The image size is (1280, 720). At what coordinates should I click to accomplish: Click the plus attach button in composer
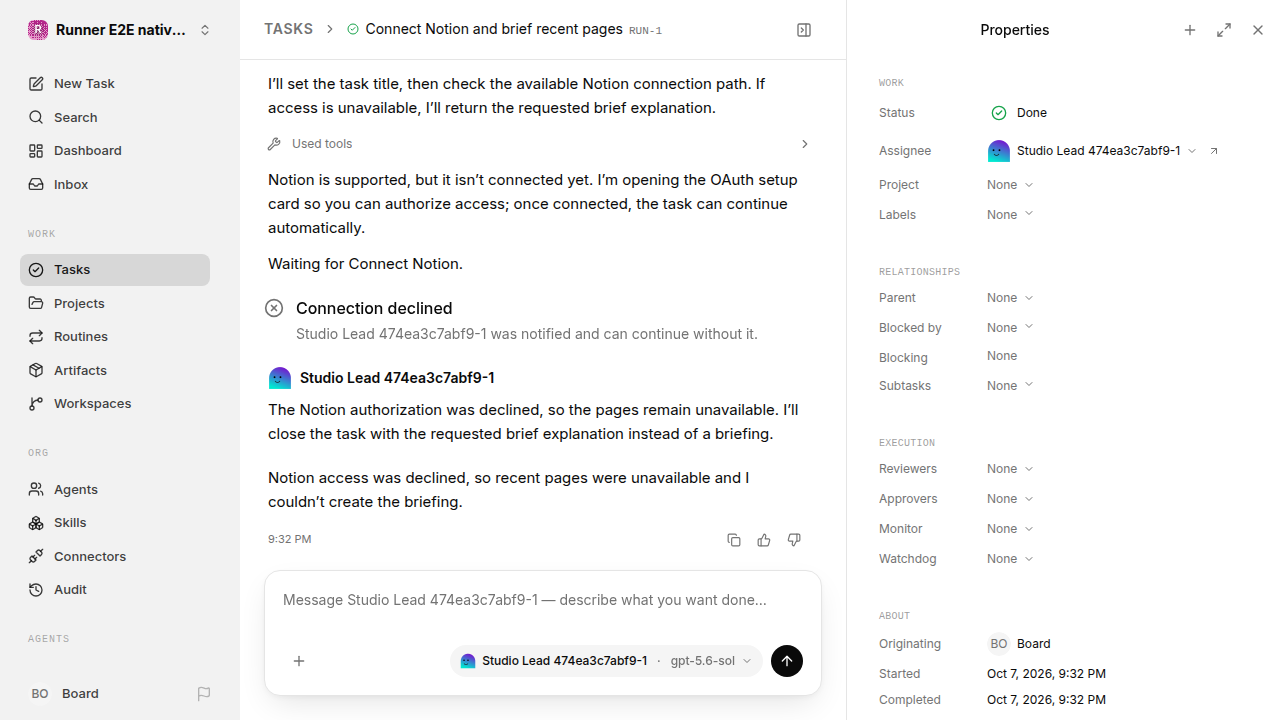coord(299,661)
